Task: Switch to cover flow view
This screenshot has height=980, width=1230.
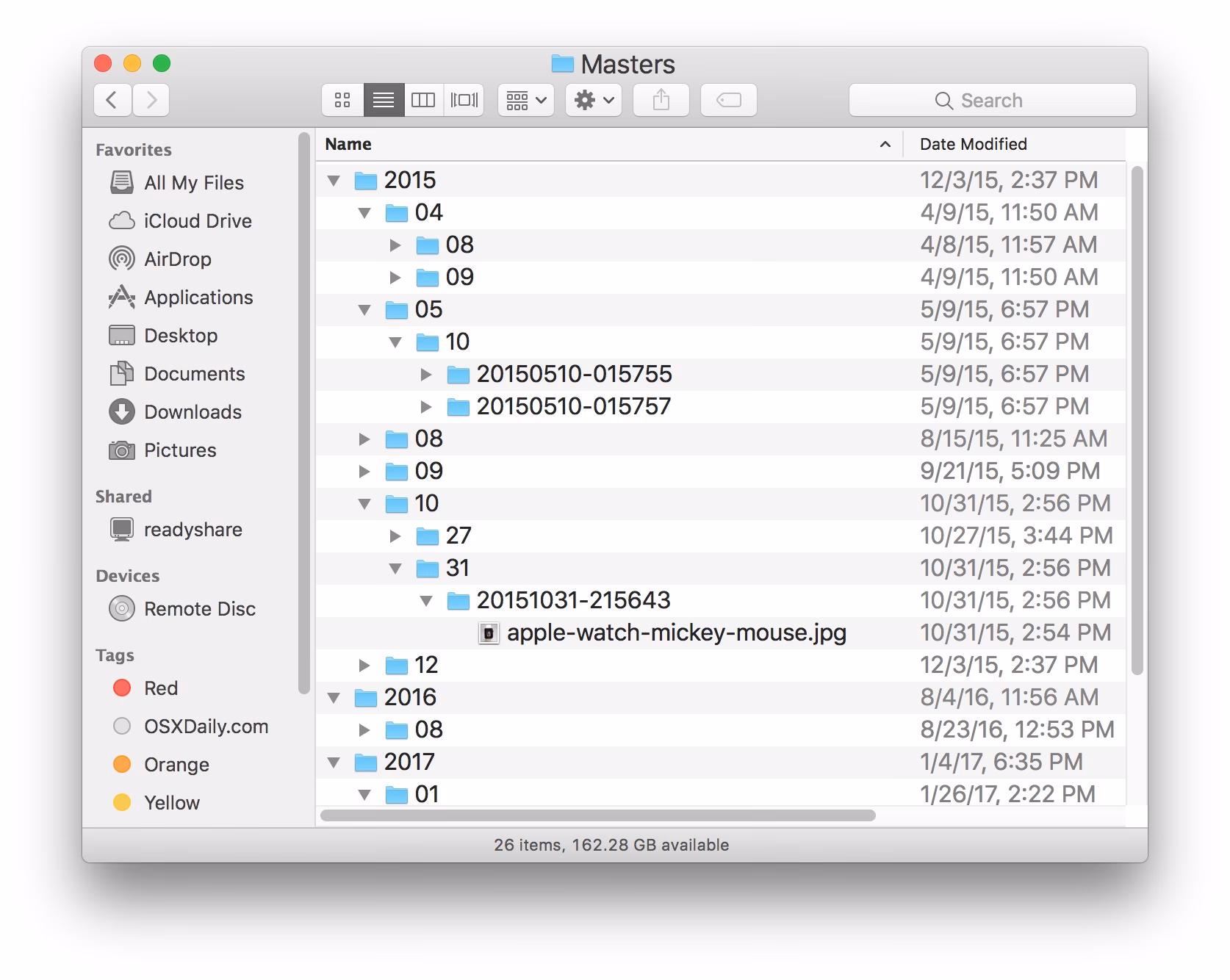Action: 464,100
